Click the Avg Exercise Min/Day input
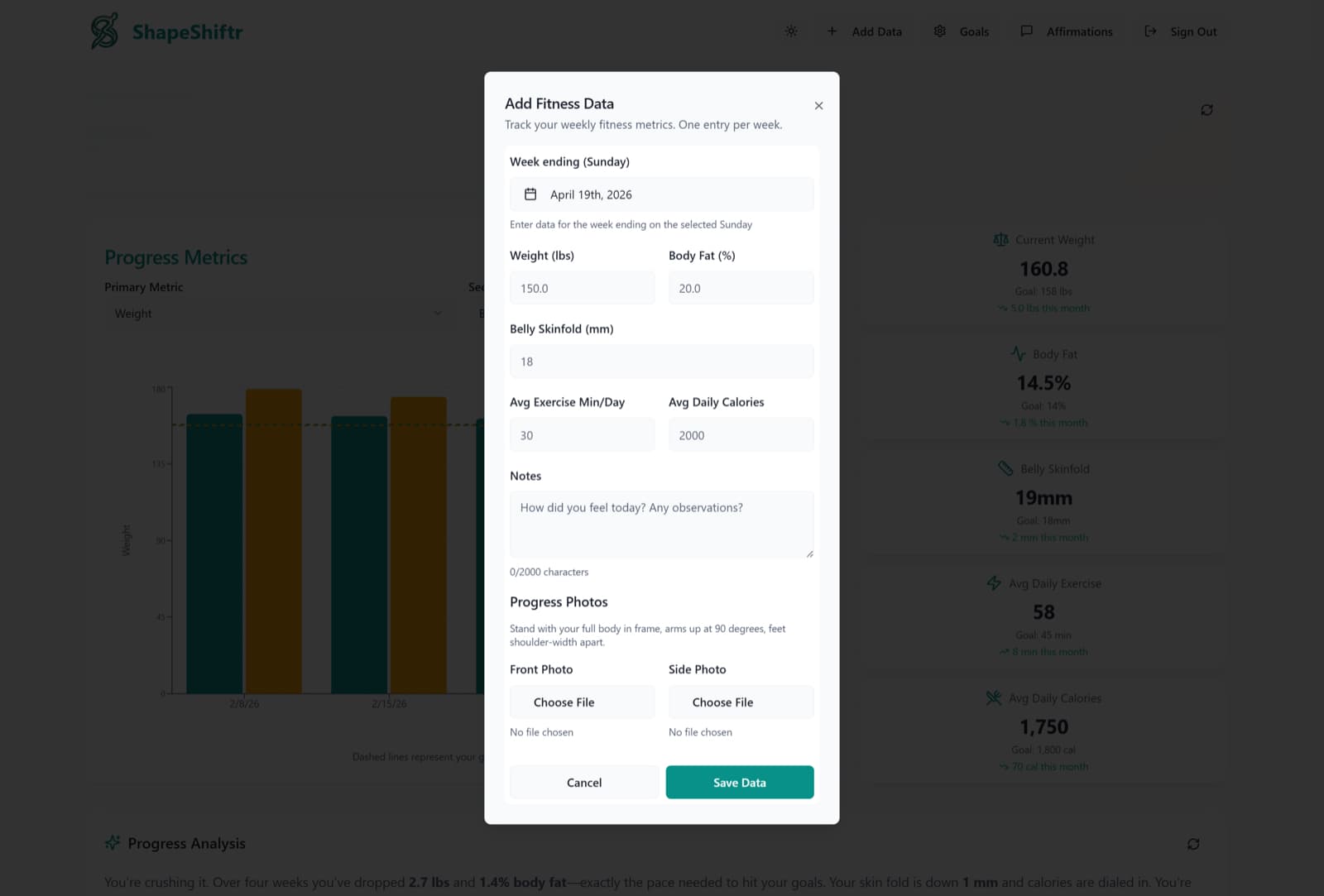 coord(583,435)
